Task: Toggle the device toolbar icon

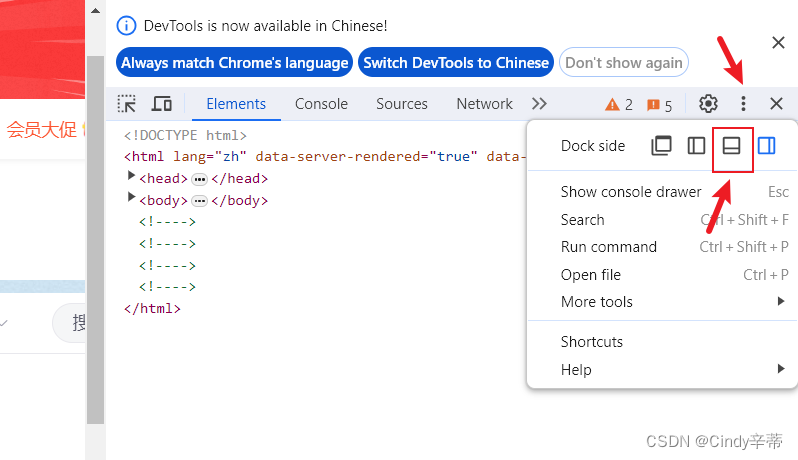Action: tap(162, 104)
